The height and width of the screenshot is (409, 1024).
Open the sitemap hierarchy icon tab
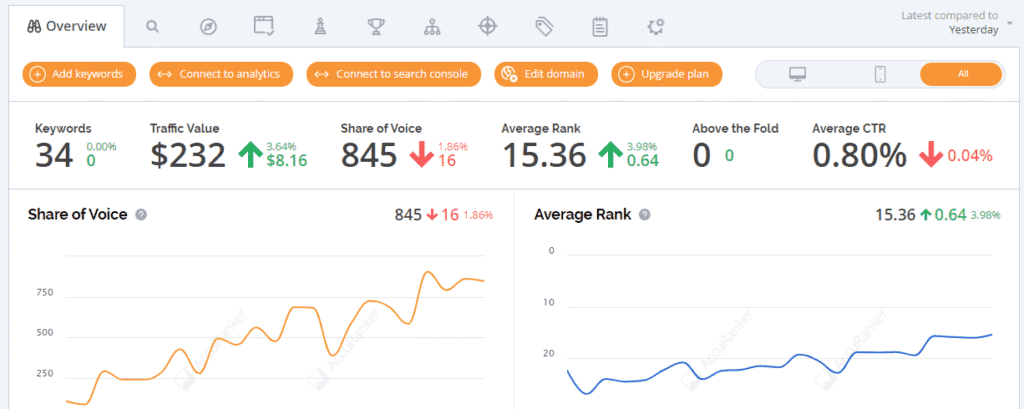click(432, 26)
